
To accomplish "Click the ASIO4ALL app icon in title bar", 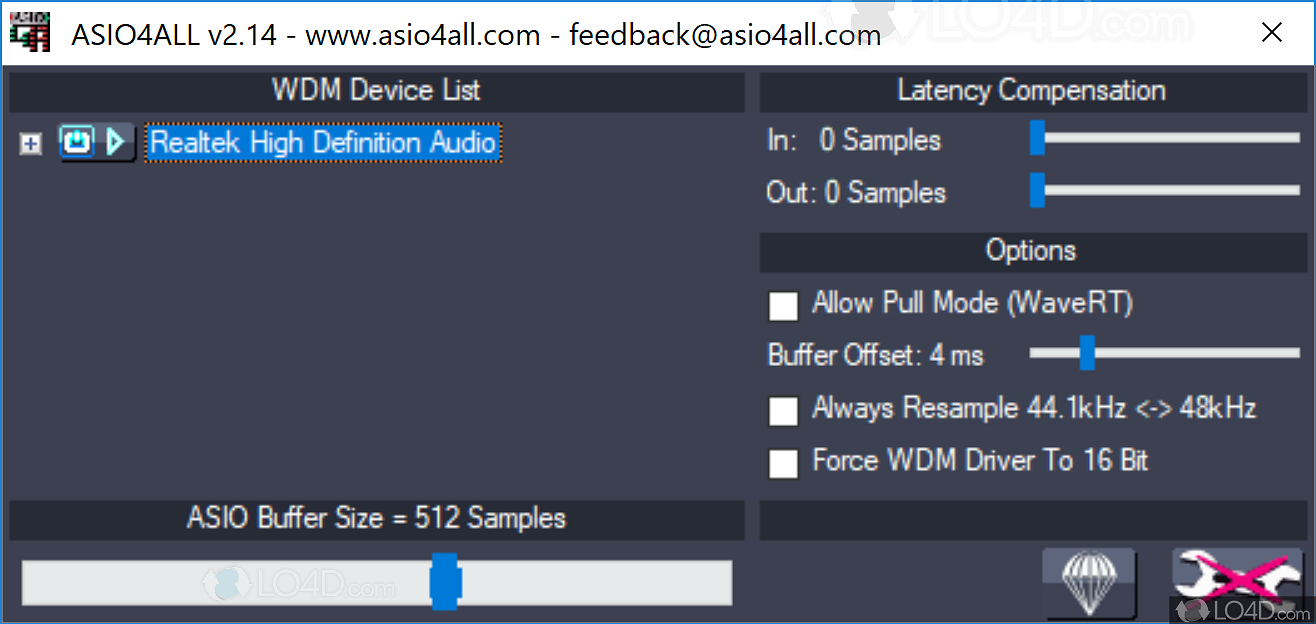I will [29, 34].
